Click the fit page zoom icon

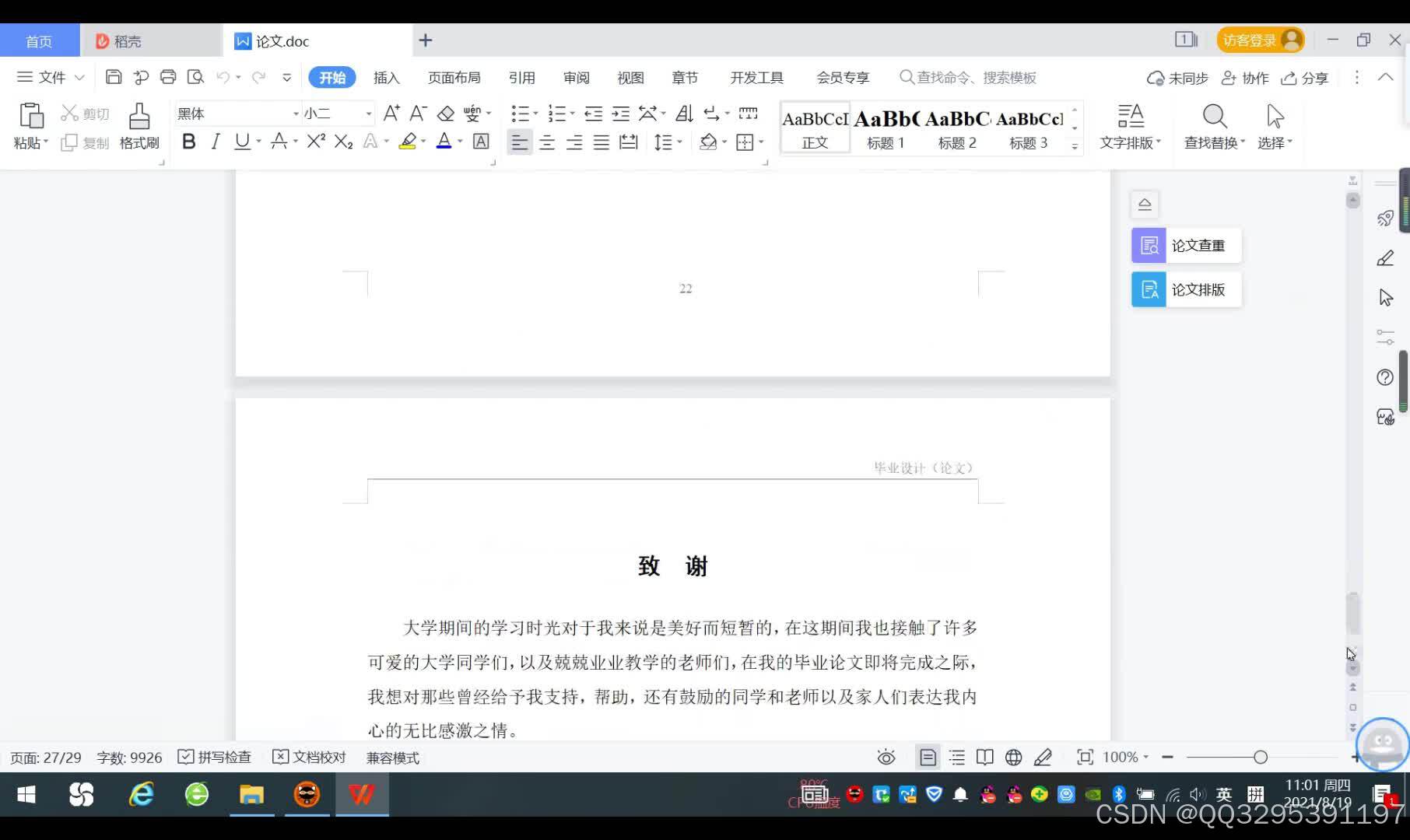pyautogui.click(x=1085, y=757)
